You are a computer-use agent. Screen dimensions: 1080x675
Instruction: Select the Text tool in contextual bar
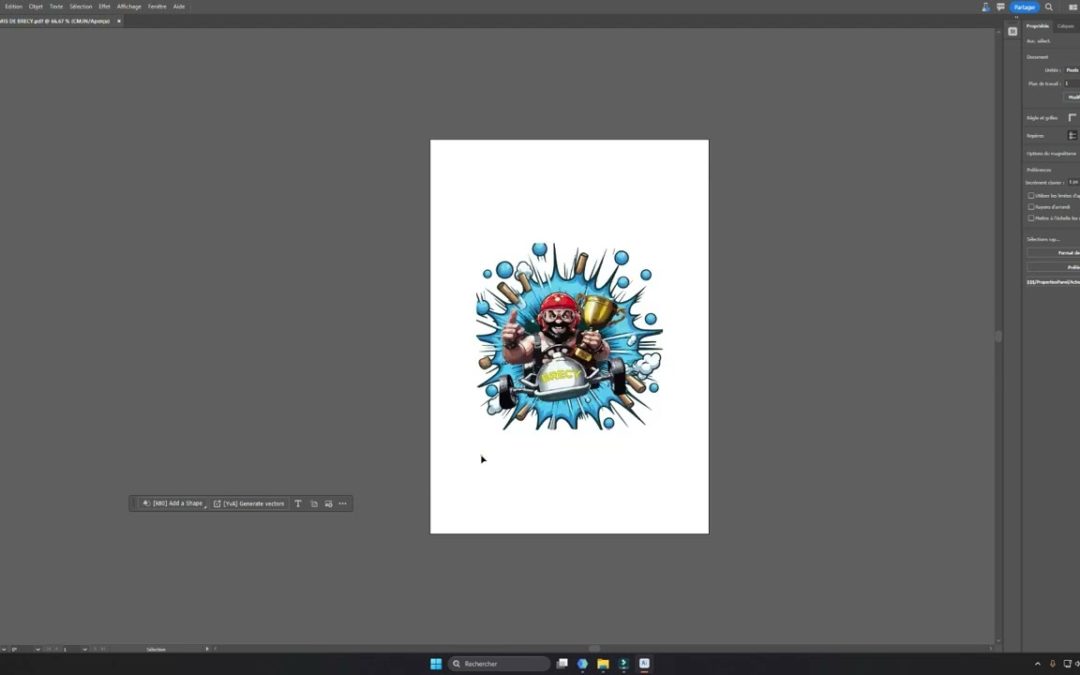pyautogui.click(x=298, y=503)
